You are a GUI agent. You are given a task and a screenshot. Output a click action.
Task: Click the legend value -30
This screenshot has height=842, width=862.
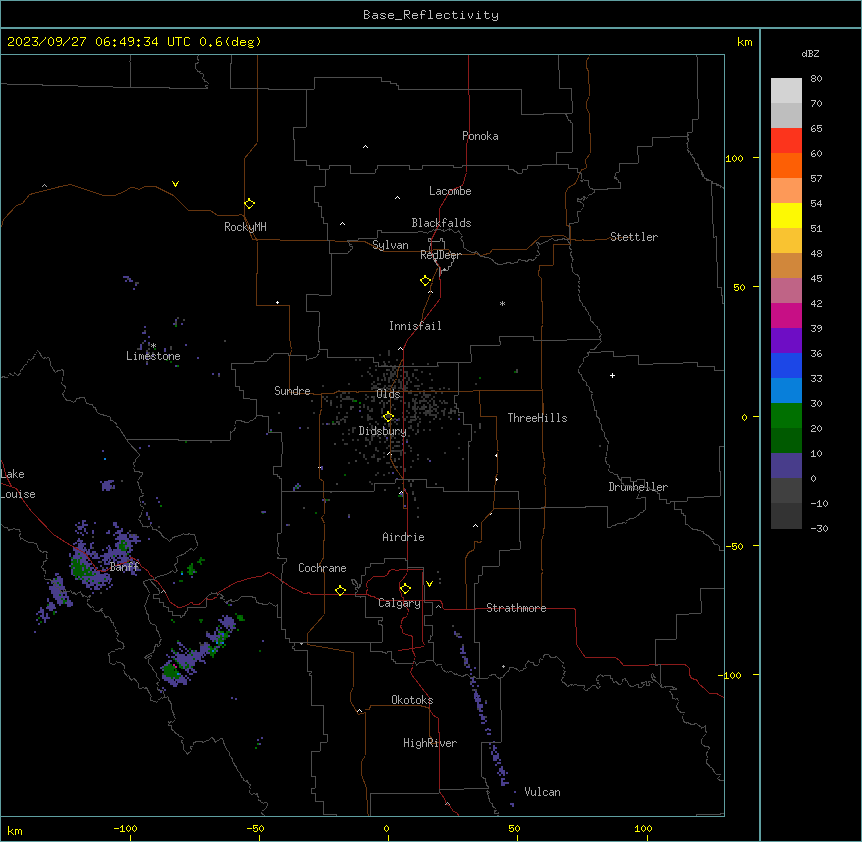819,528
